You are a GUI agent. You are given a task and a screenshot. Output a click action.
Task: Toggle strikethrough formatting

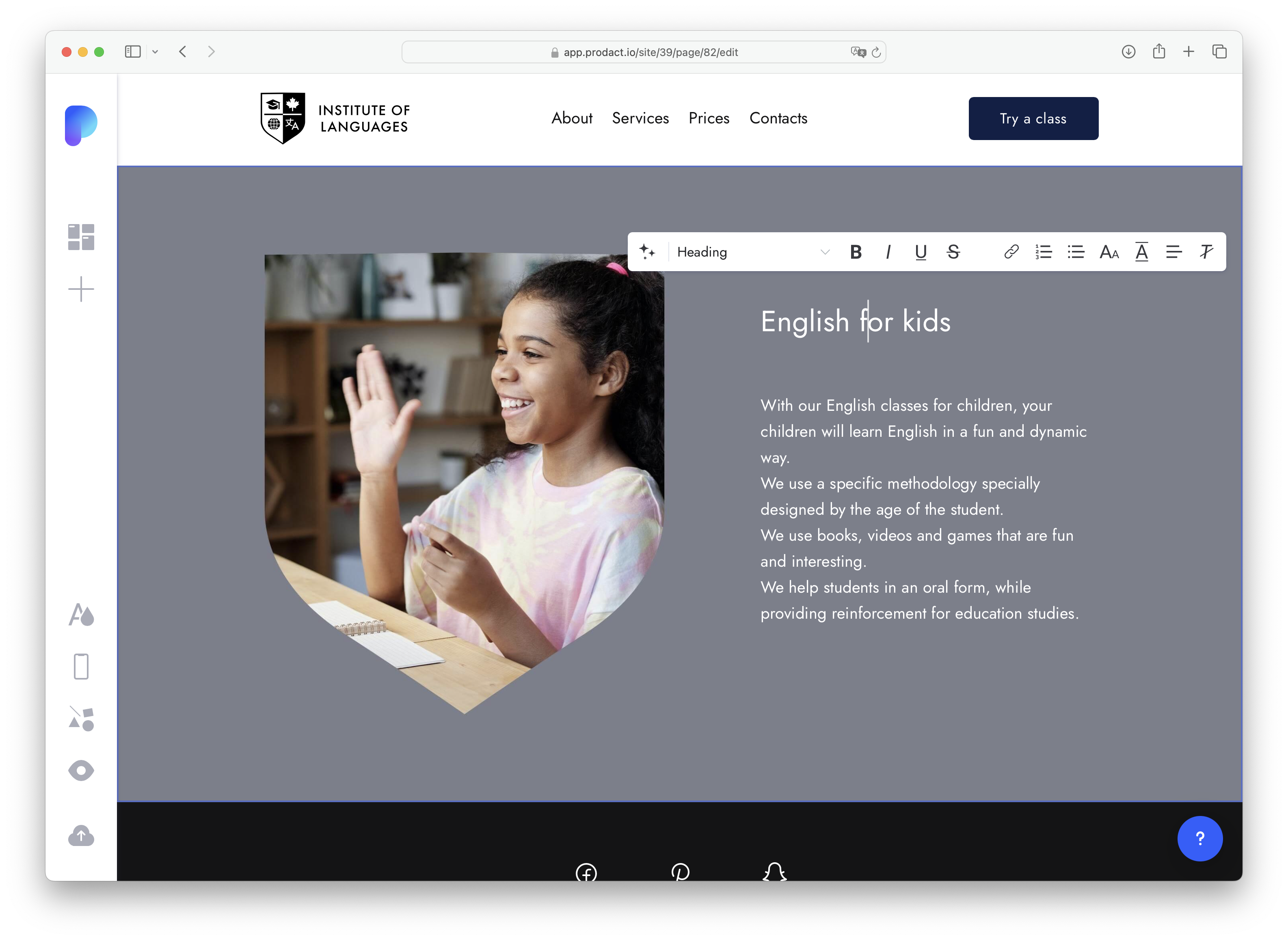tap(953, 252)
